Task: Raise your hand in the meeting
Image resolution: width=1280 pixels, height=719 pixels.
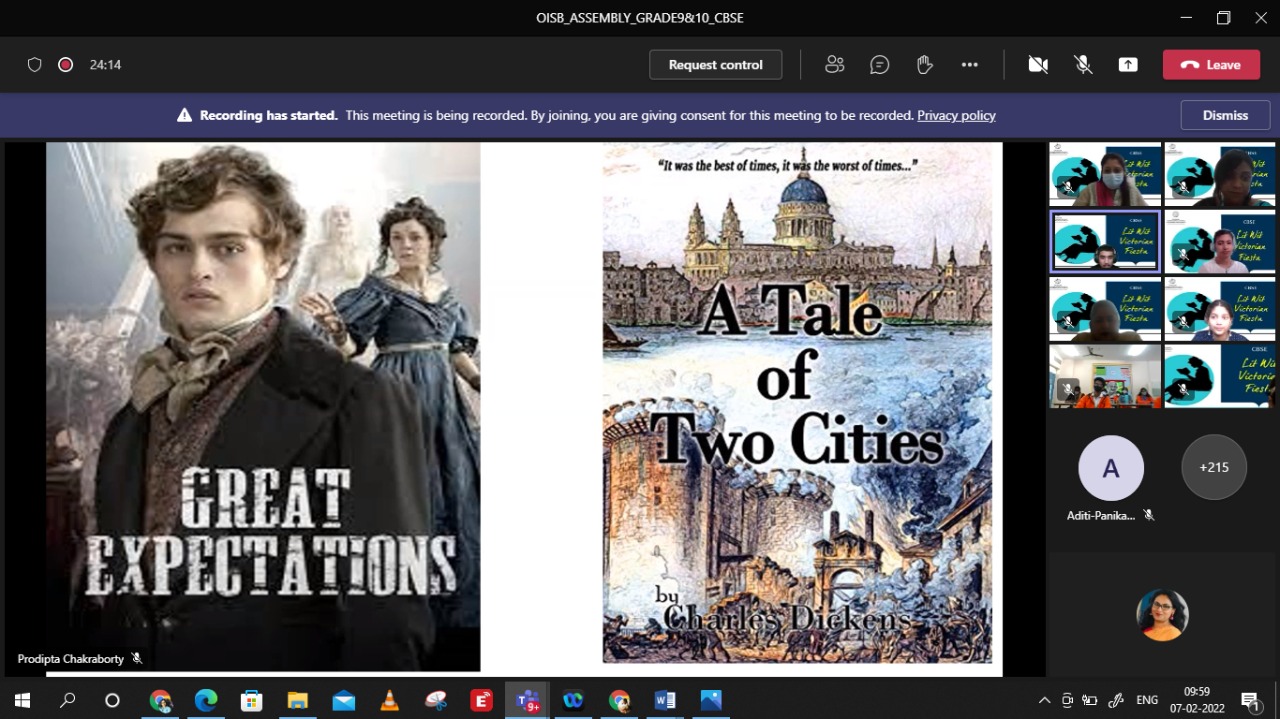Action: (925, 65)
